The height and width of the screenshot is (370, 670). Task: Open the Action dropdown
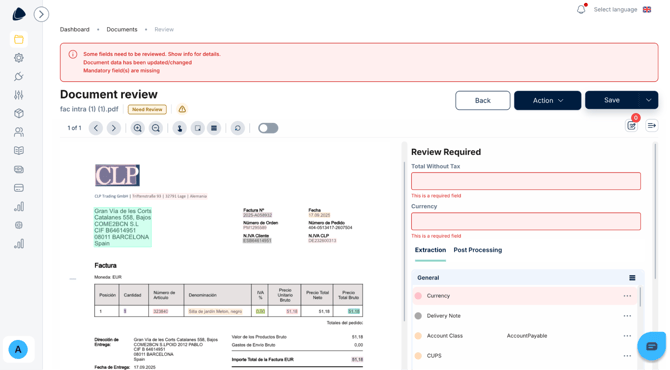coord(547,100)
